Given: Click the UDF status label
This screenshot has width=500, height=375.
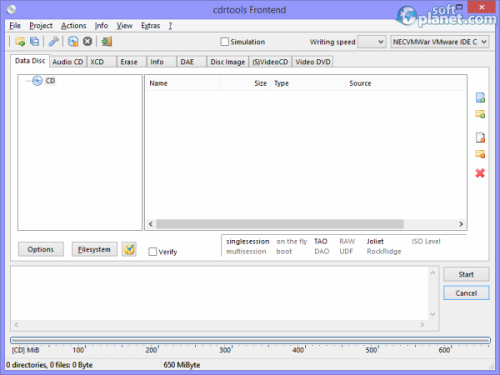Looking at the screenshot, I should pos(346,251).
